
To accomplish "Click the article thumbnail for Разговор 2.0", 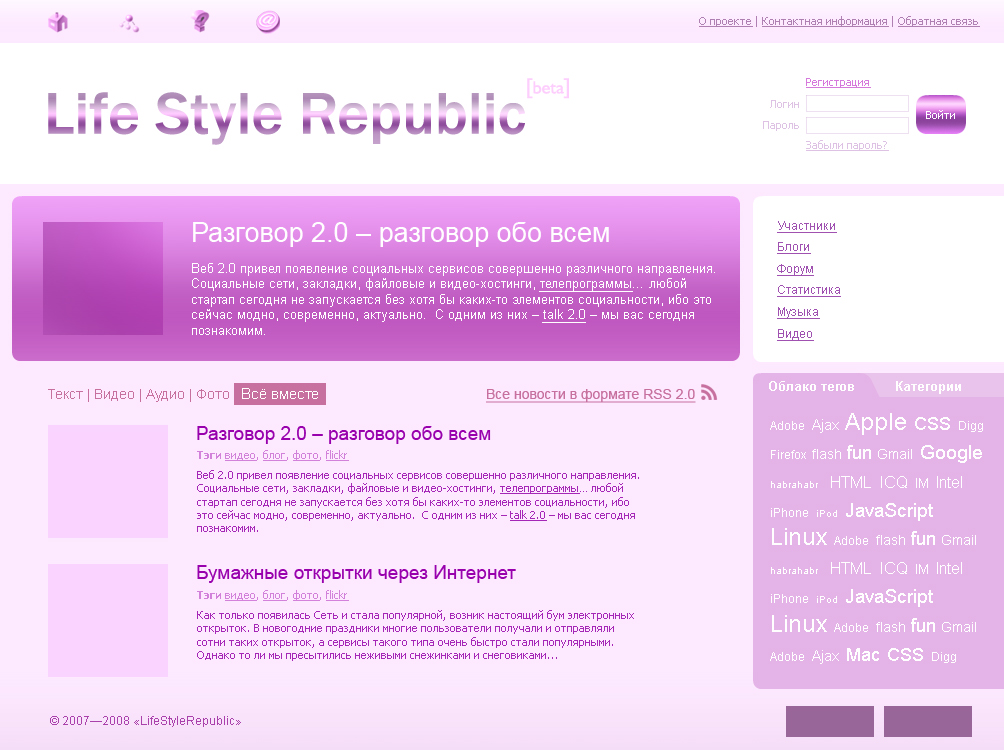I will 108,481.
